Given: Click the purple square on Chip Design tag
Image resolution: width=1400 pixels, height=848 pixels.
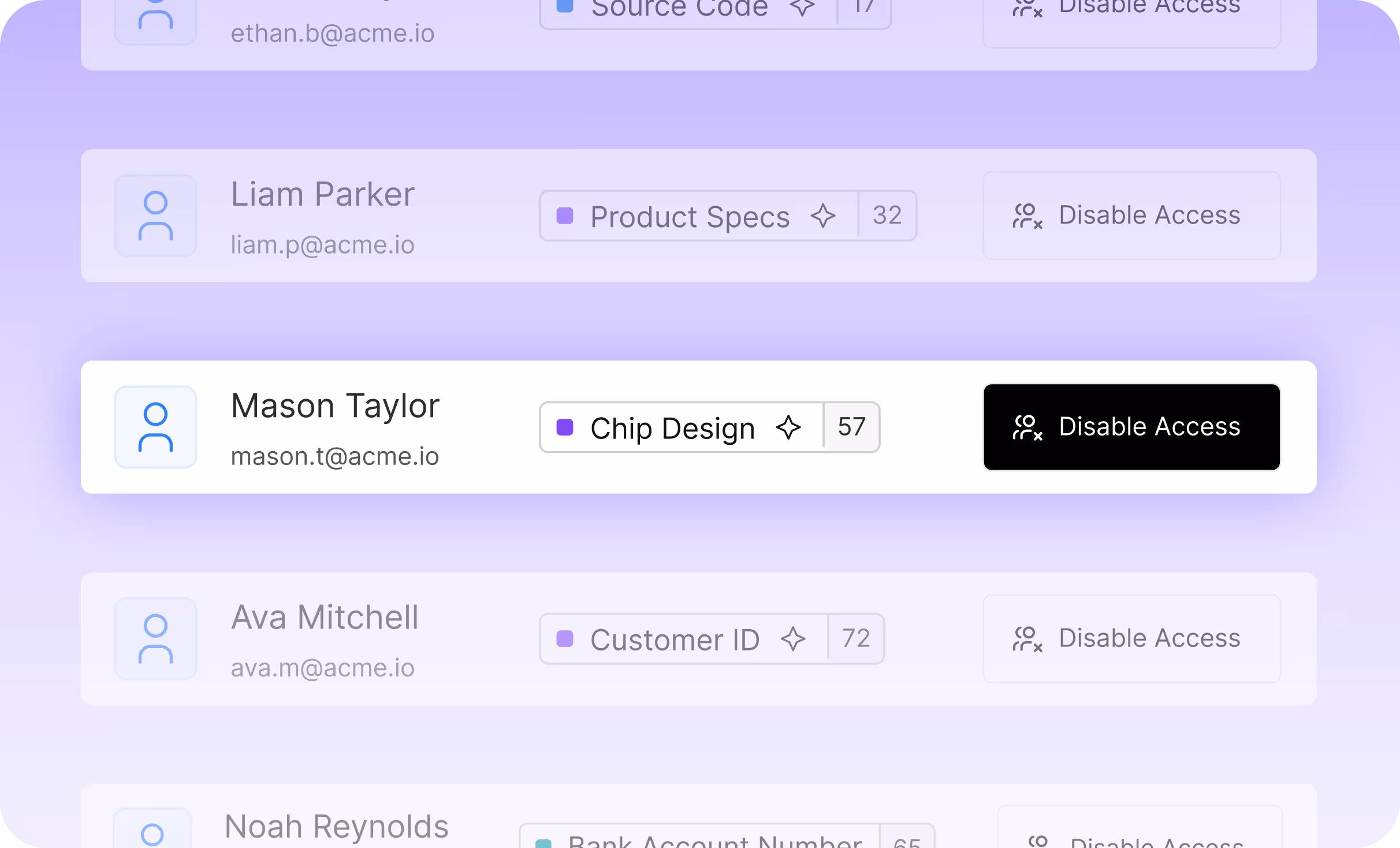Looking at the screenshot, I should [564, 427].
